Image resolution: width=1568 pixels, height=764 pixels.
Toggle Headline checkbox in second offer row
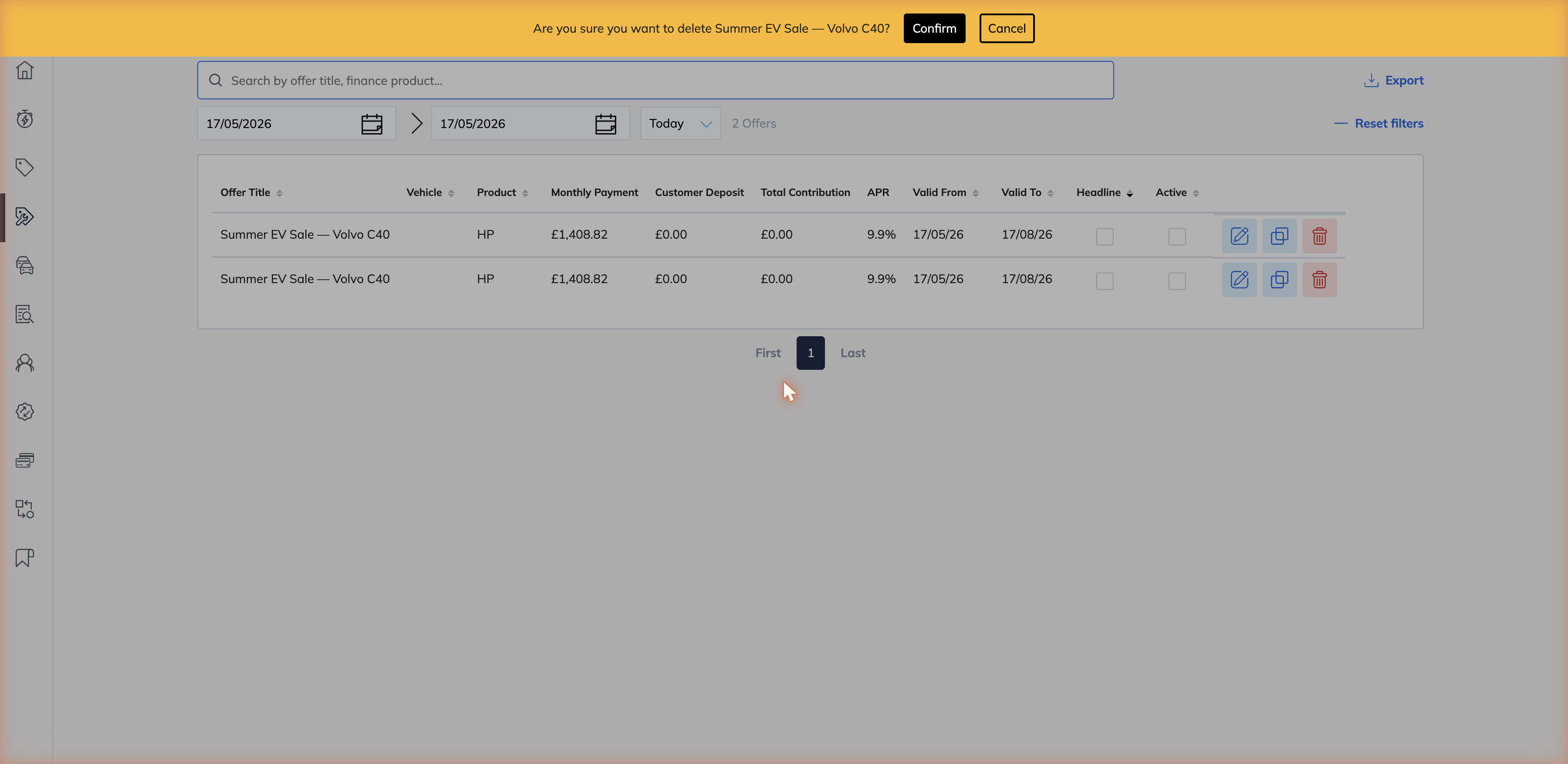[1105, 281]
